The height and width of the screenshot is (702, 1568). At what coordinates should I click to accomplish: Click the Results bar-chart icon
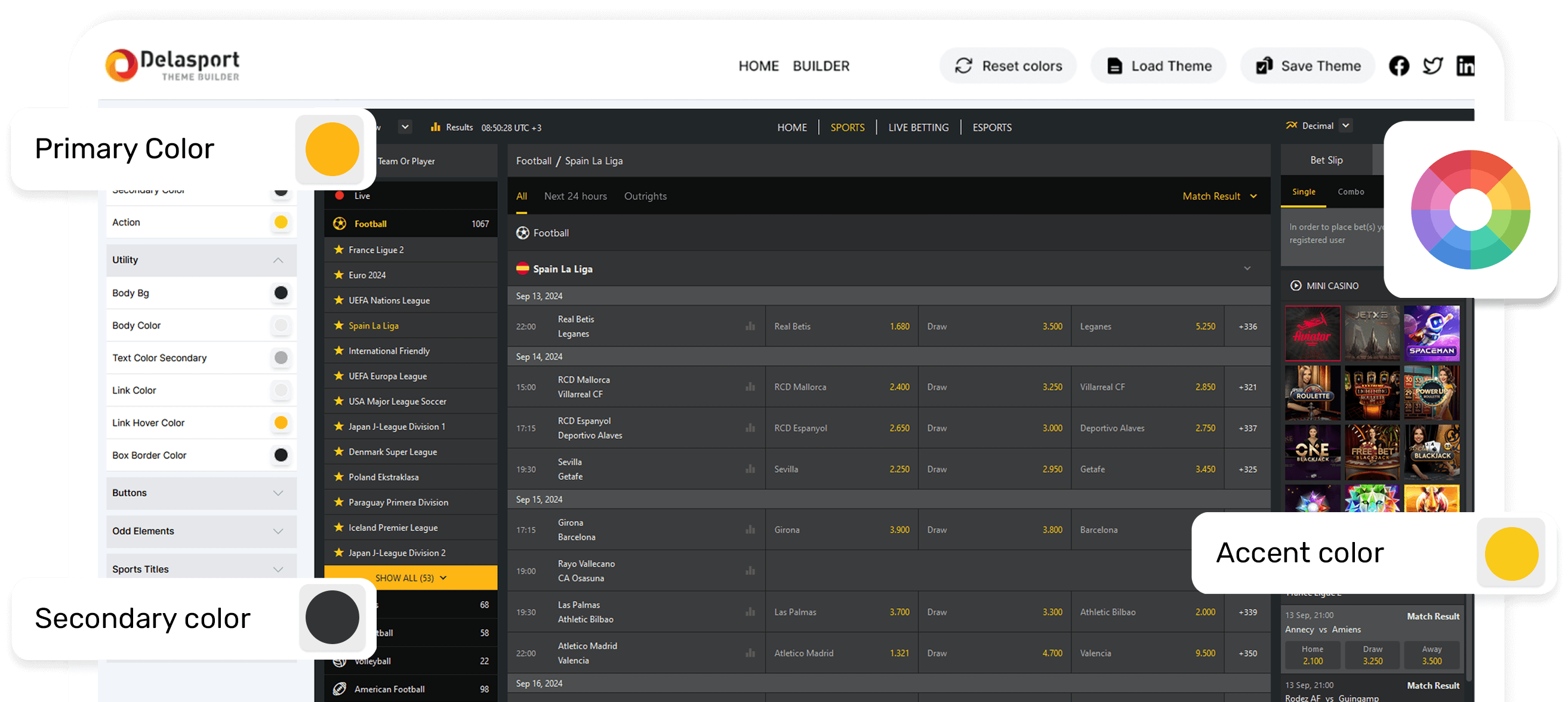pos(437,127)
